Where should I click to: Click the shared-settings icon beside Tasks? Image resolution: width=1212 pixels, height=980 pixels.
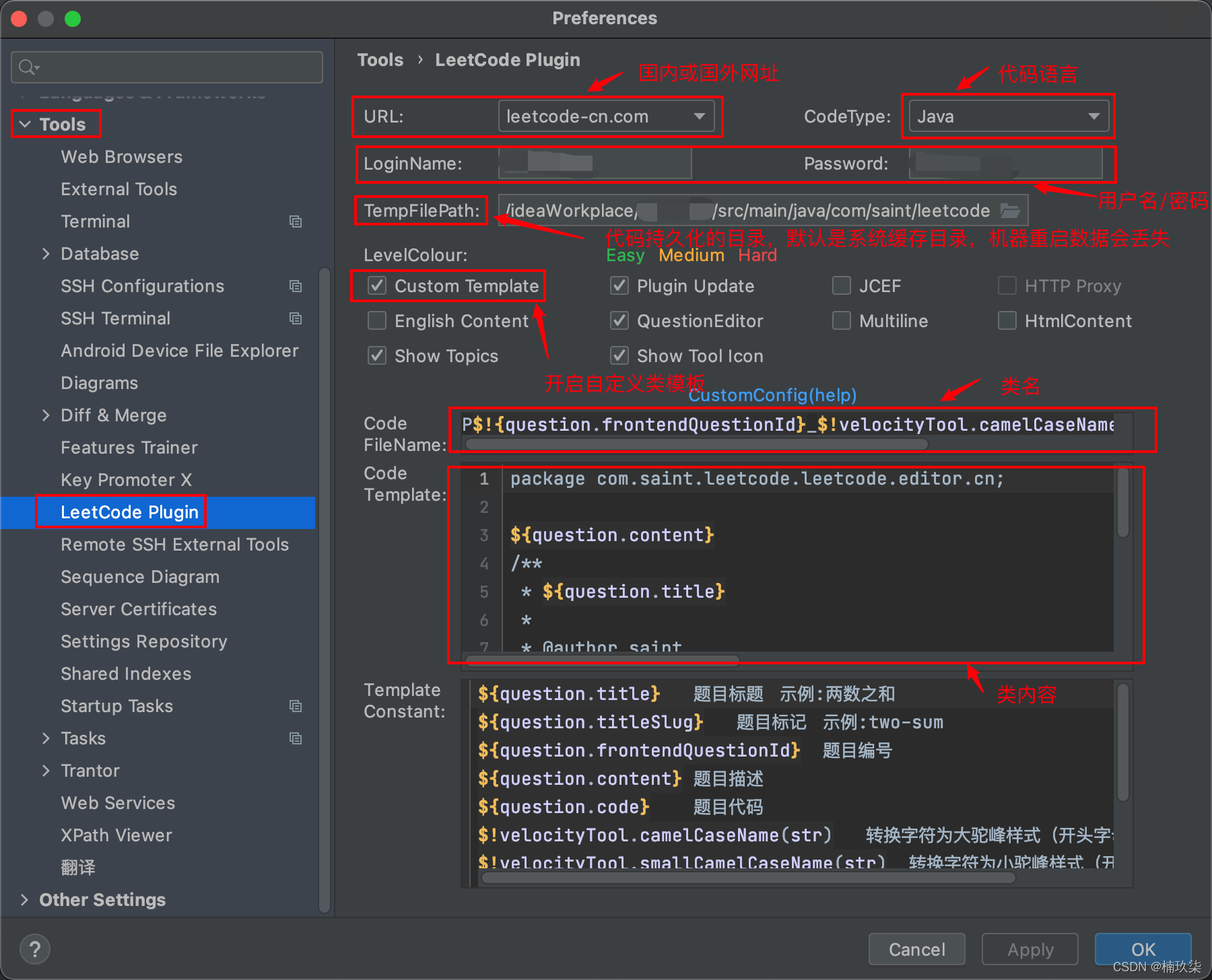click(296, 738)
